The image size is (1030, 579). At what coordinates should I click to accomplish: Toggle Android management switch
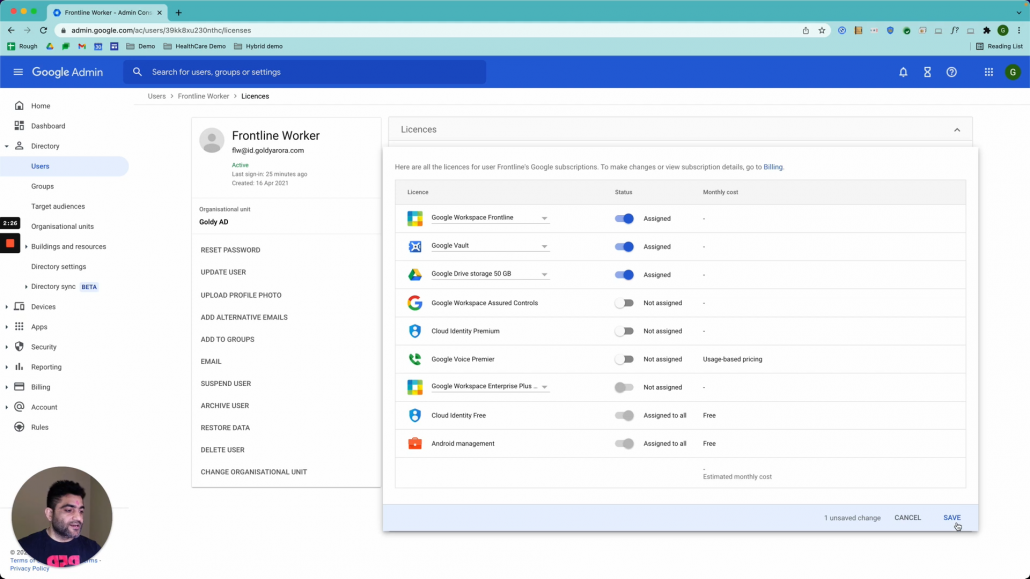pos(624,444)
